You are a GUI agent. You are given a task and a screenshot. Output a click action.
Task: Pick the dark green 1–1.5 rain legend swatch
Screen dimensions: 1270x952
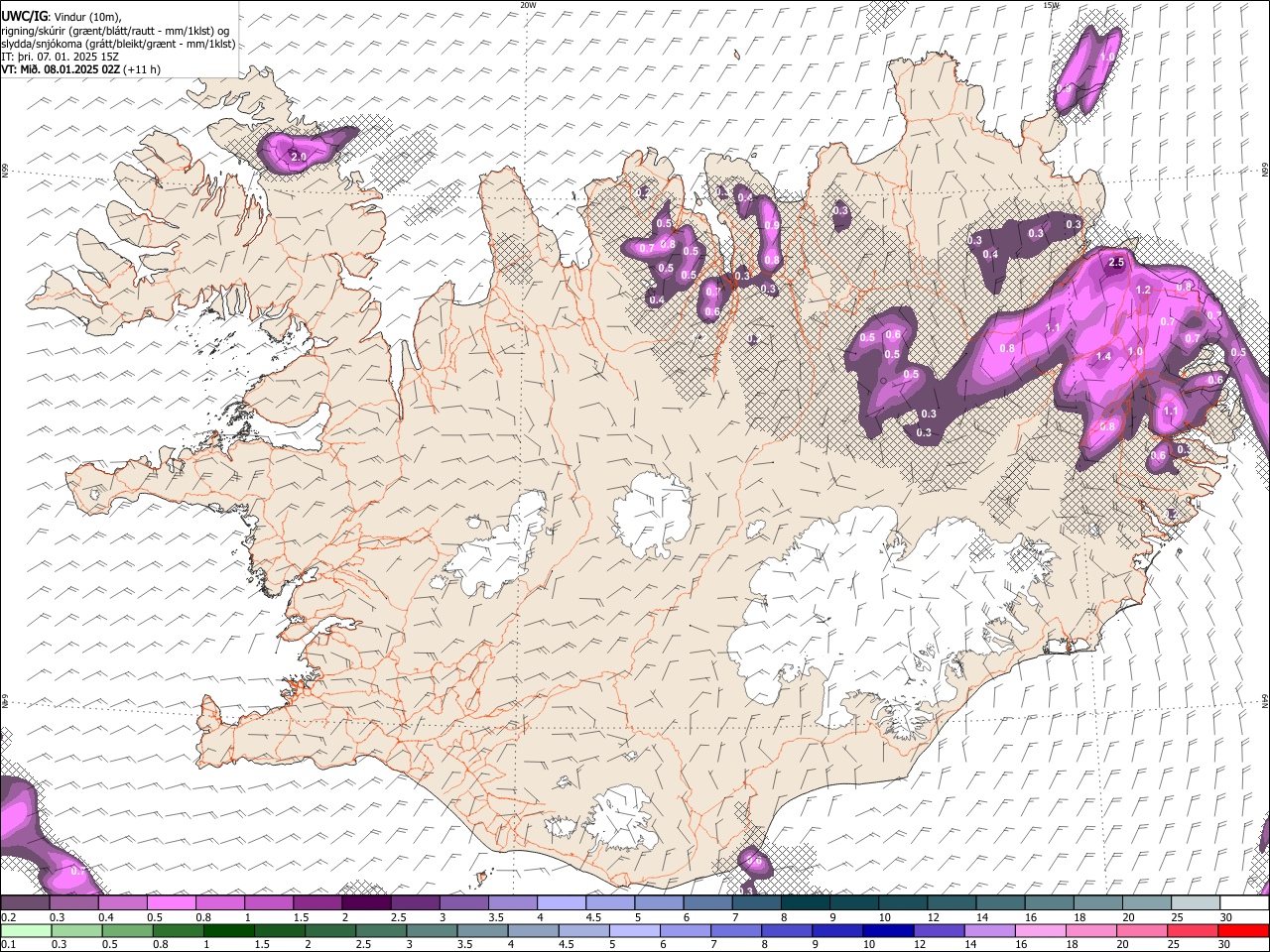click(x=230, y=930)
